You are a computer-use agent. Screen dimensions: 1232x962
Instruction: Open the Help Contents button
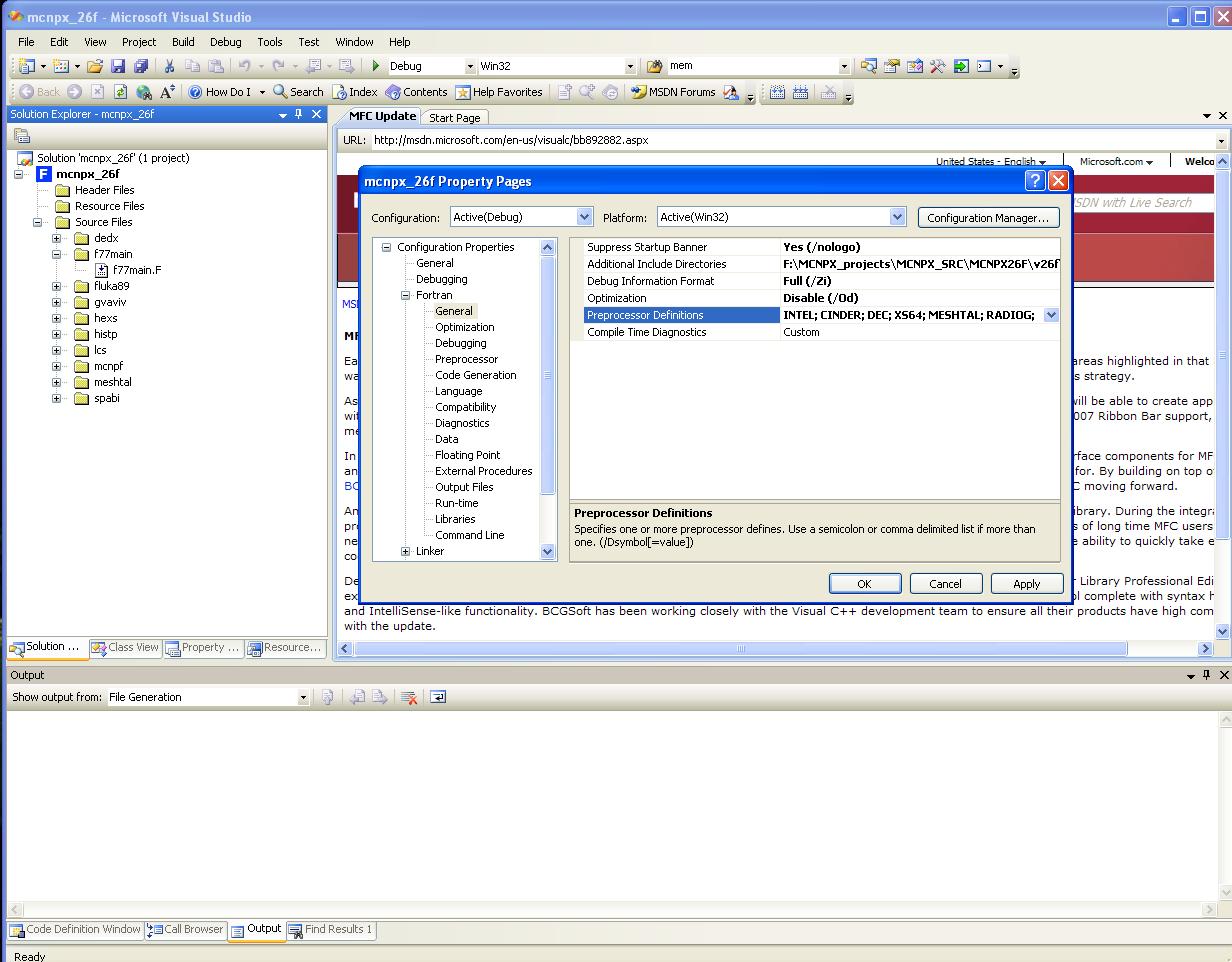(x=416, y=92)
